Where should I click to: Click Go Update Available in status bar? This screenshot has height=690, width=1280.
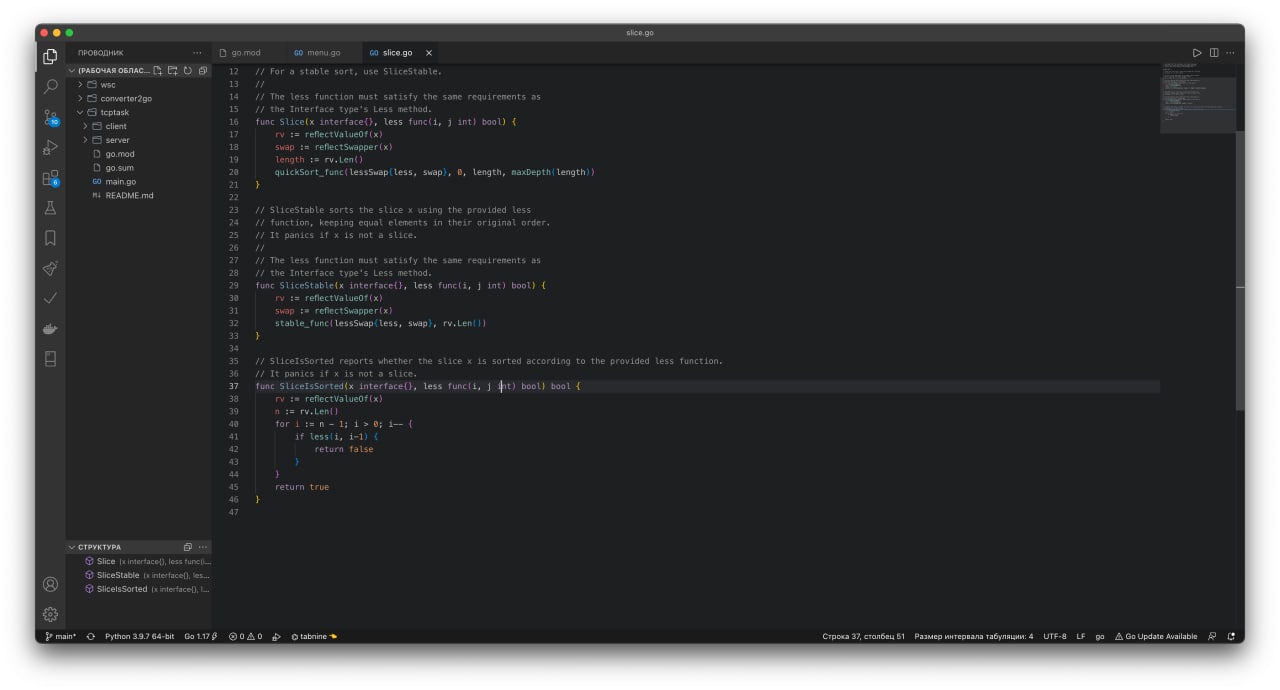[1156, 636]
